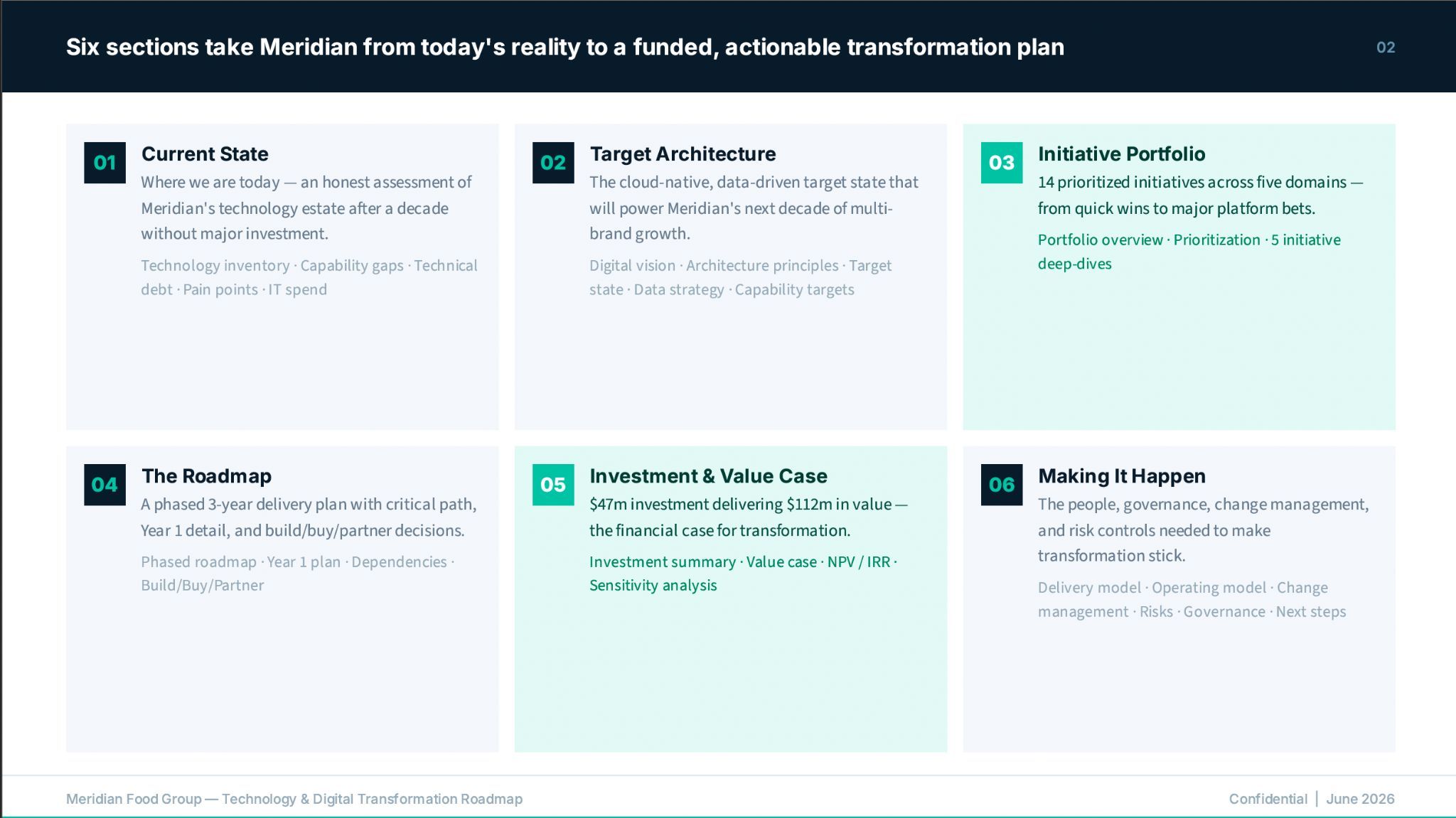This screenshot has width=1456, height=818.
Task: Click the Investment summary topics line
Action: [x=743, y=574]
